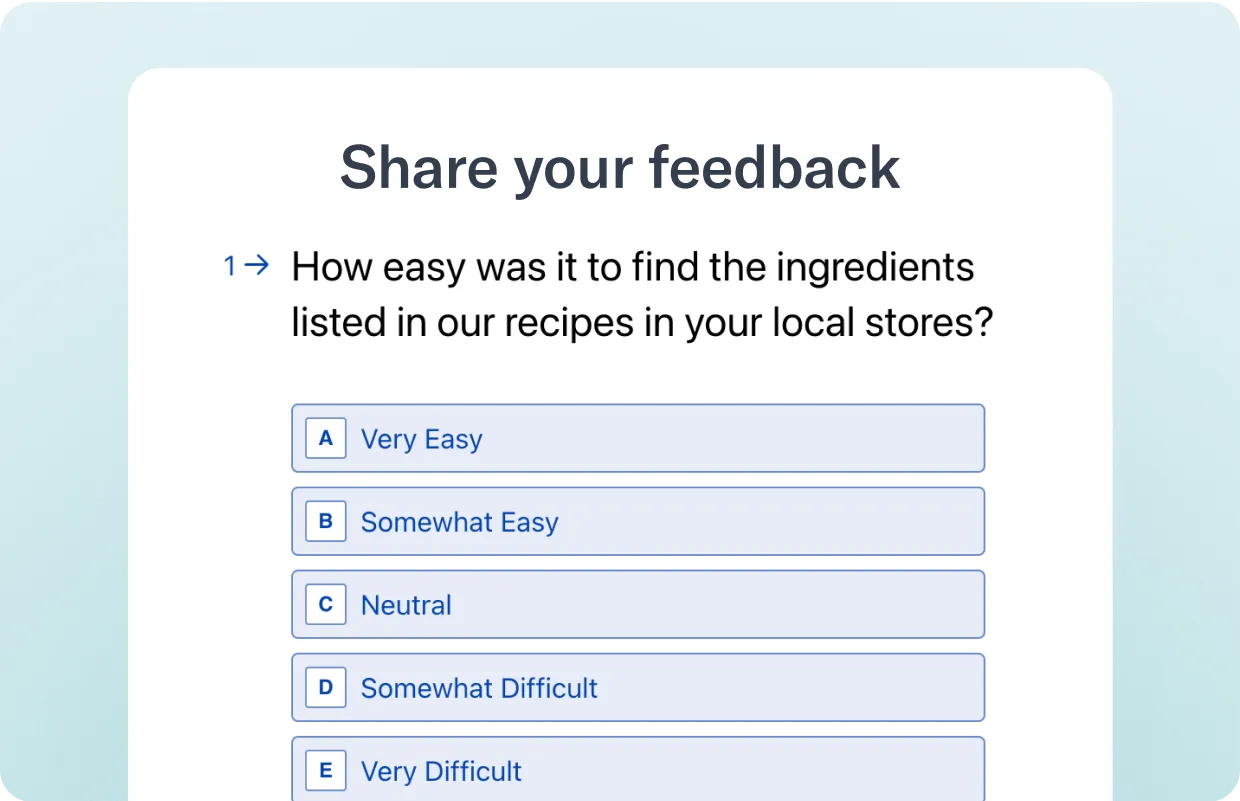
Task: Select the 'Very Easy' answer option
Action: click(638, 438)
